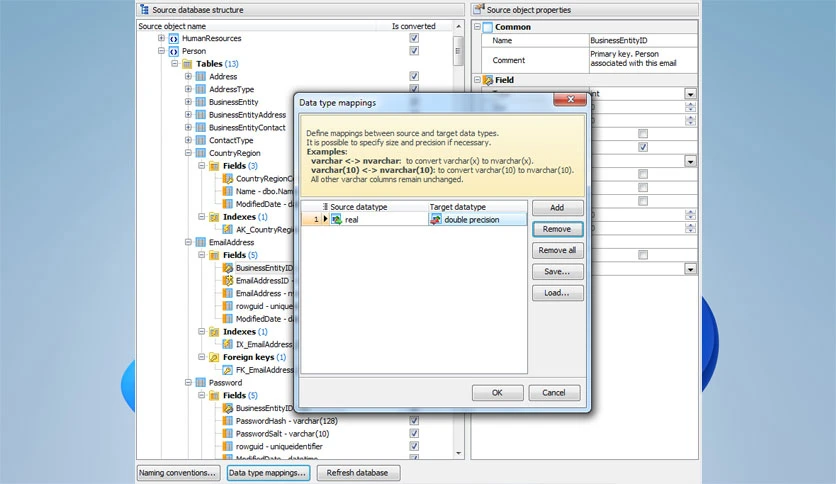The height and width of the screenshot is (484, 836).
Task: Click the Address table icon
Action: 200,77
